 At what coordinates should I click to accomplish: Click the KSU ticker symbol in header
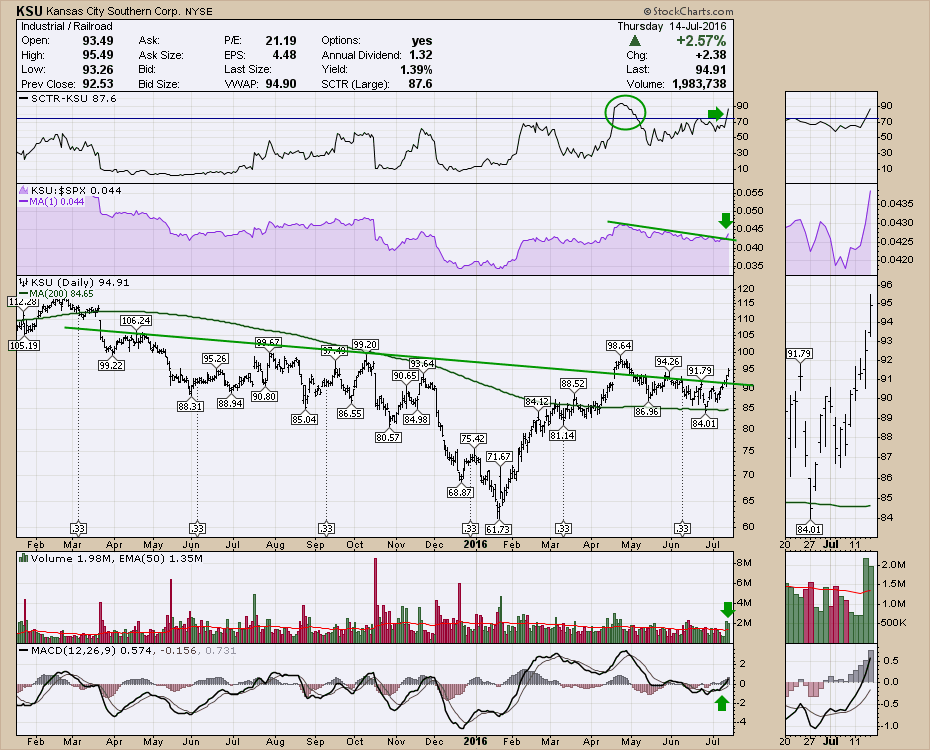pyautogui.click(x=28, y=10)
